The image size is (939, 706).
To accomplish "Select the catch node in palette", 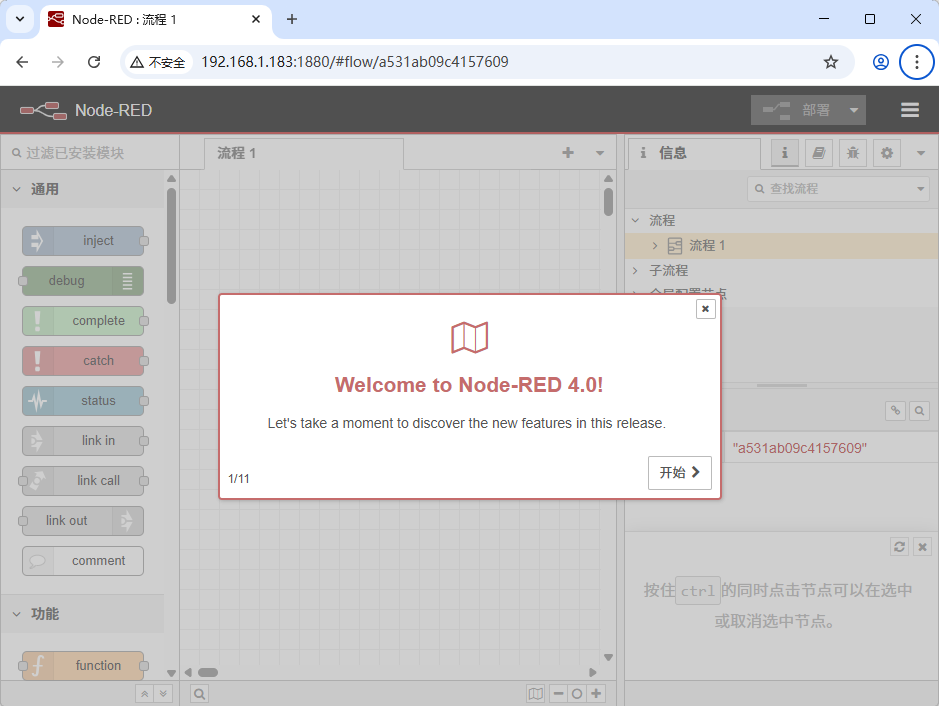I will pyautogui.click(x=83, y=360).
